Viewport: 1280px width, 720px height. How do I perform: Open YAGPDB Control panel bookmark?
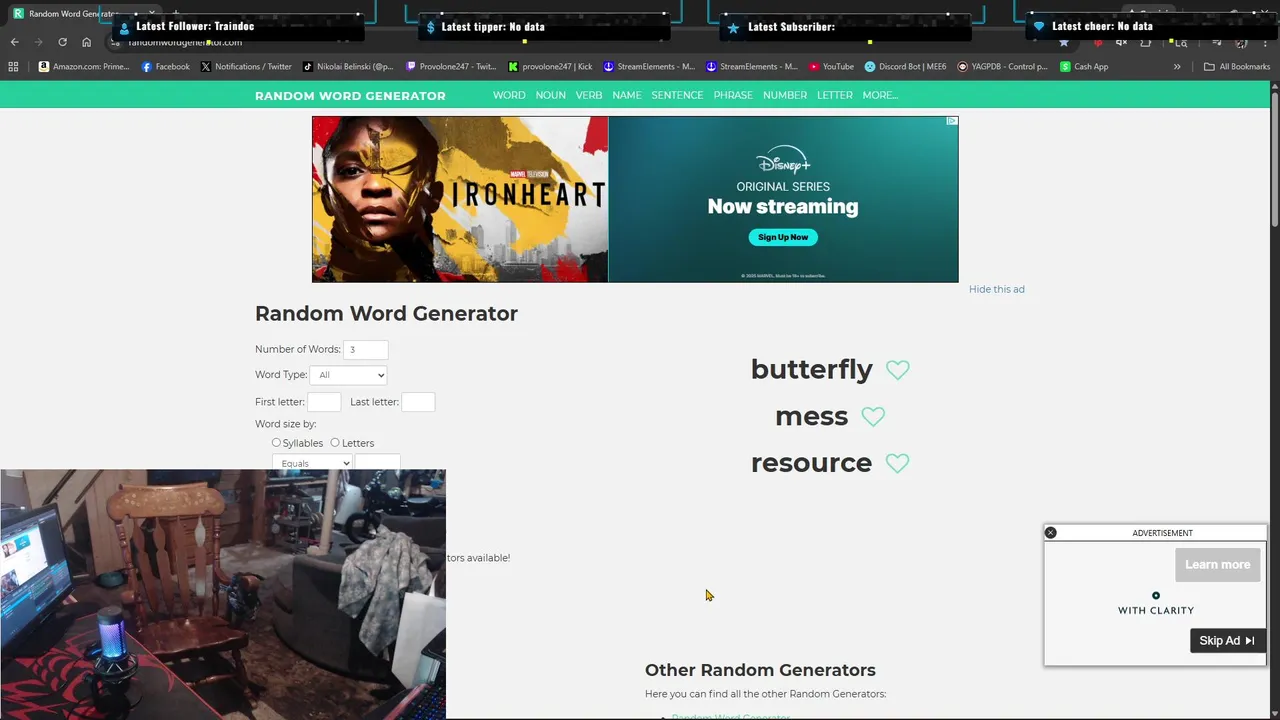[1002, 67]
